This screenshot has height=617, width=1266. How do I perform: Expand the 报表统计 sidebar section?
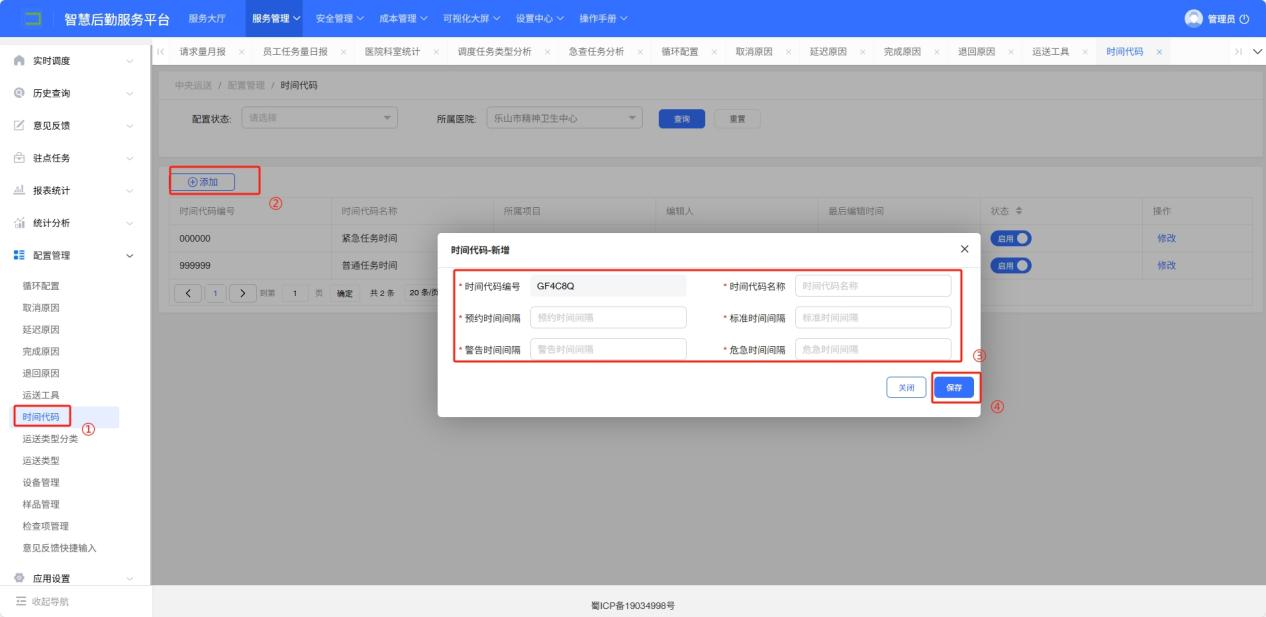[130, 190]
